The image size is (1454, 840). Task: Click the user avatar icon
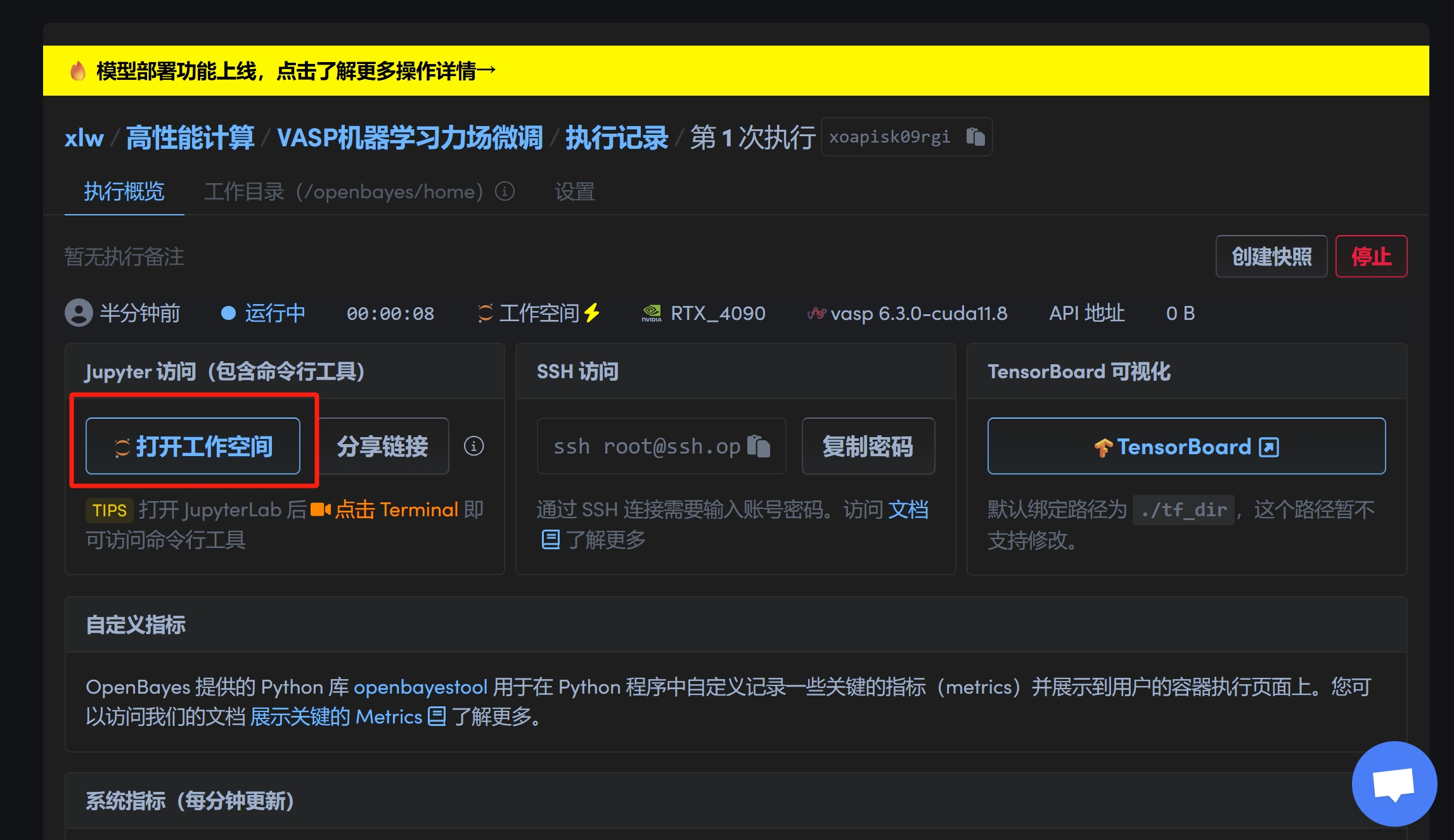pyautogui.click(x=79, y=313)
